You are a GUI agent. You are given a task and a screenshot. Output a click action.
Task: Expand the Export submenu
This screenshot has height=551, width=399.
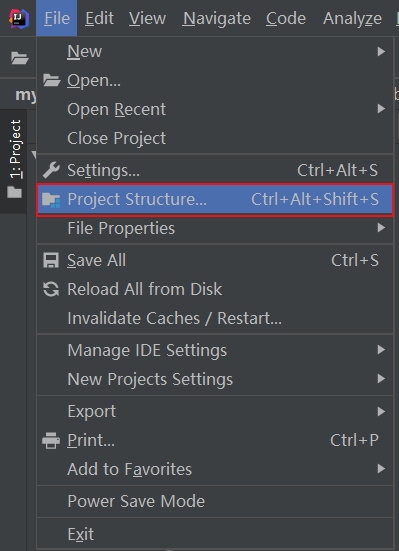(x=215, y=411)
